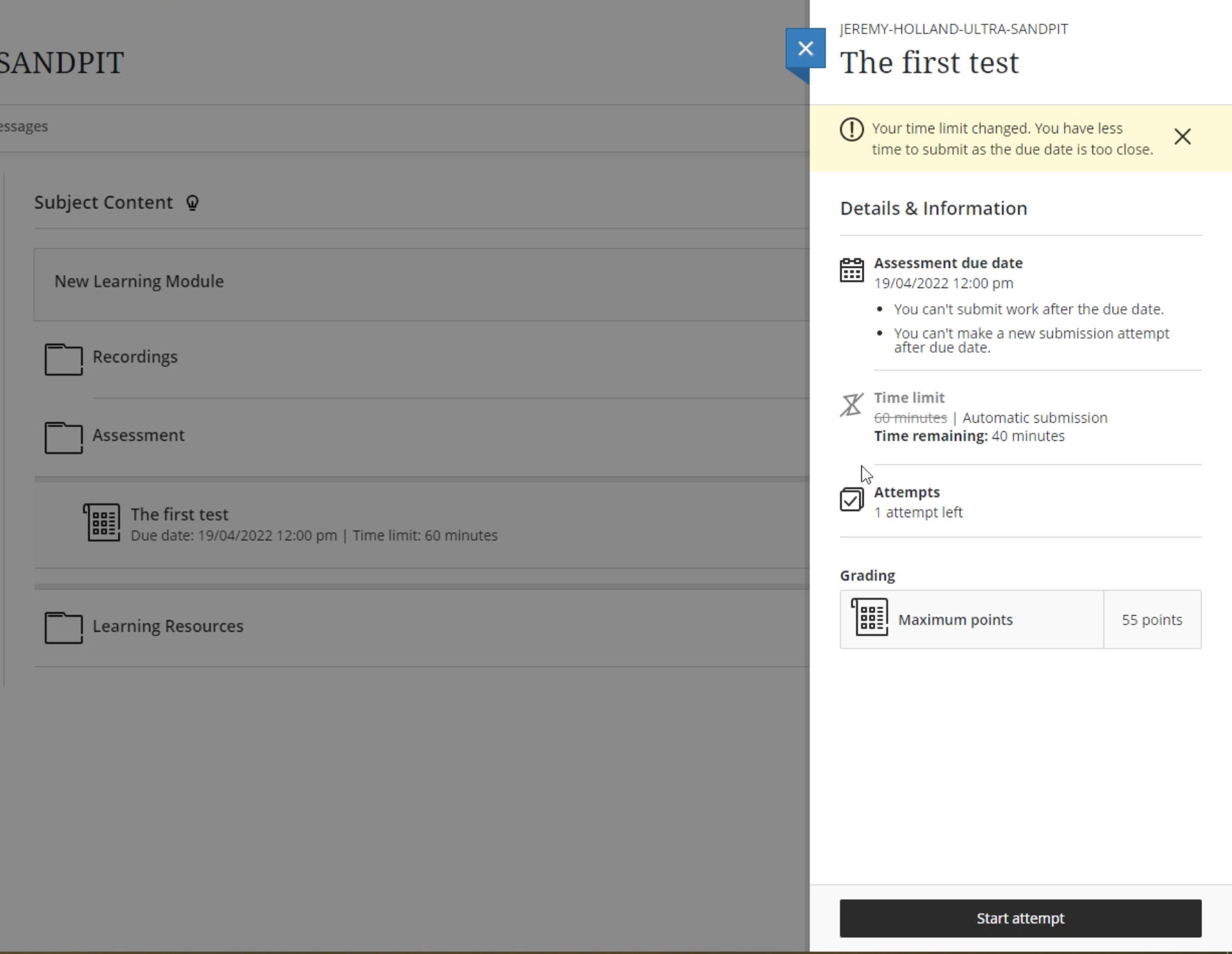Select the Messages tab
Image resolution: width=1232 pixels, height=954 pixels.
pyautogui.click(x=24, y=126)
